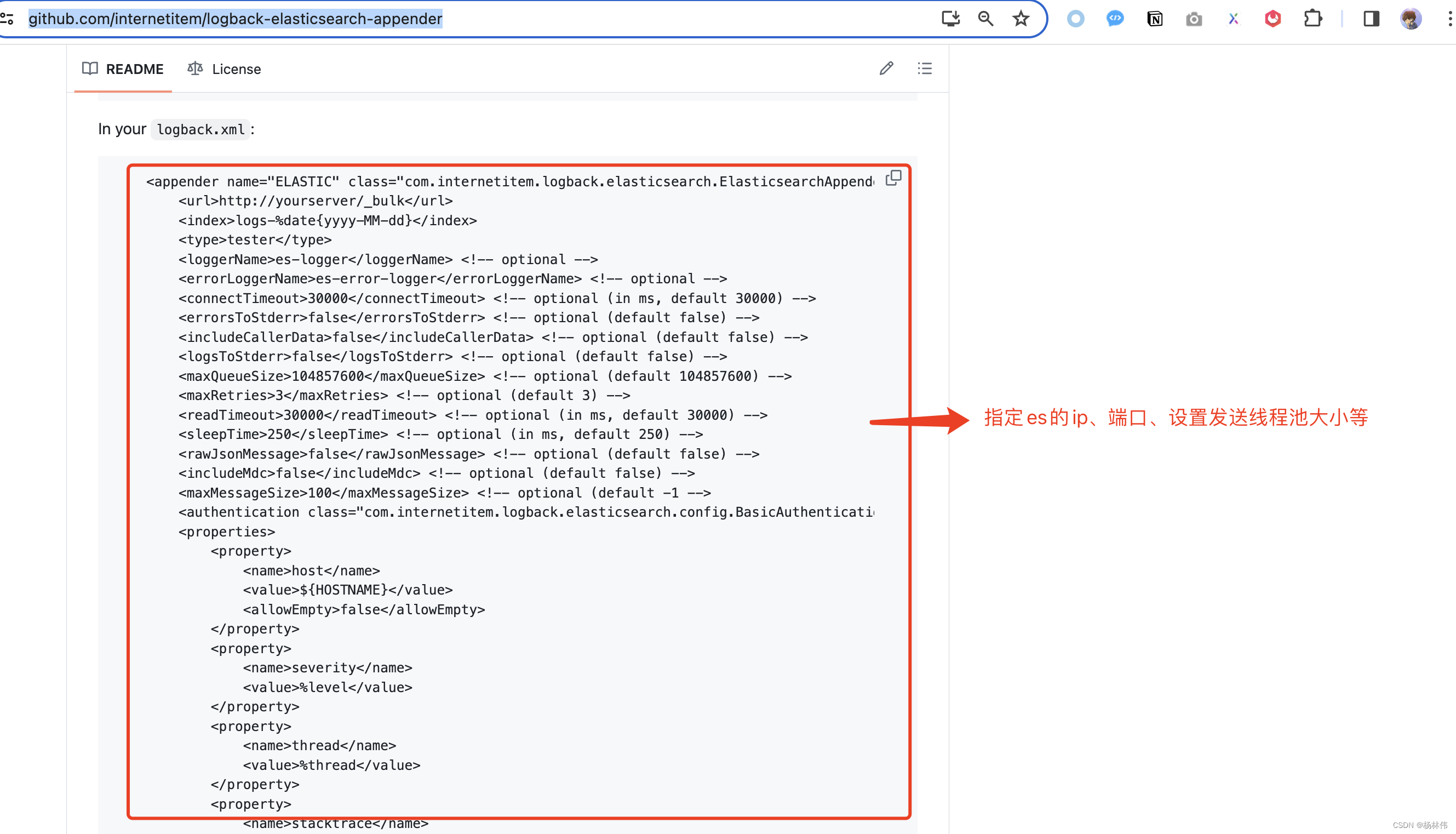Viewport: 1456px width, 834px height.
Task: Click the '<url>http://yourserver/_bulk</url>' line
Action: pos(316,201)
